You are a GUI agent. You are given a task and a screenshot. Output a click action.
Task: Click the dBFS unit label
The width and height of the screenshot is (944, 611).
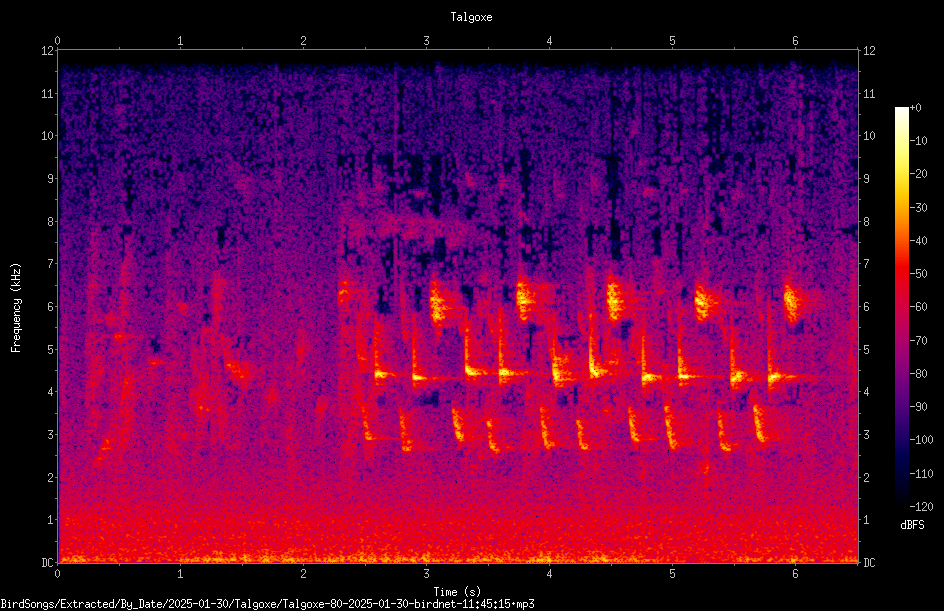912,525
